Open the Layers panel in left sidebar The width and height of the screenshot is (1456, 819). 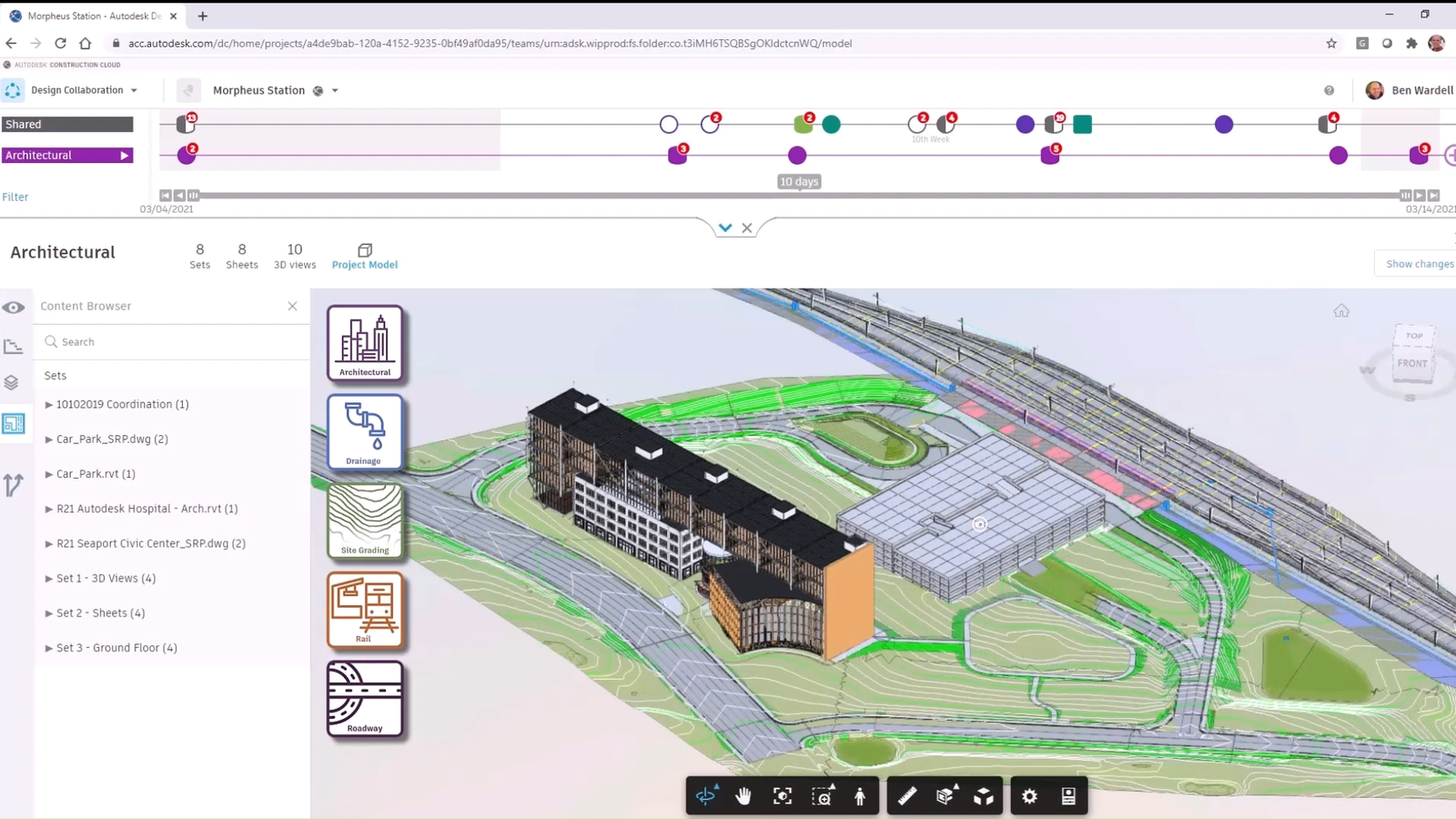[x=14, y=382]
